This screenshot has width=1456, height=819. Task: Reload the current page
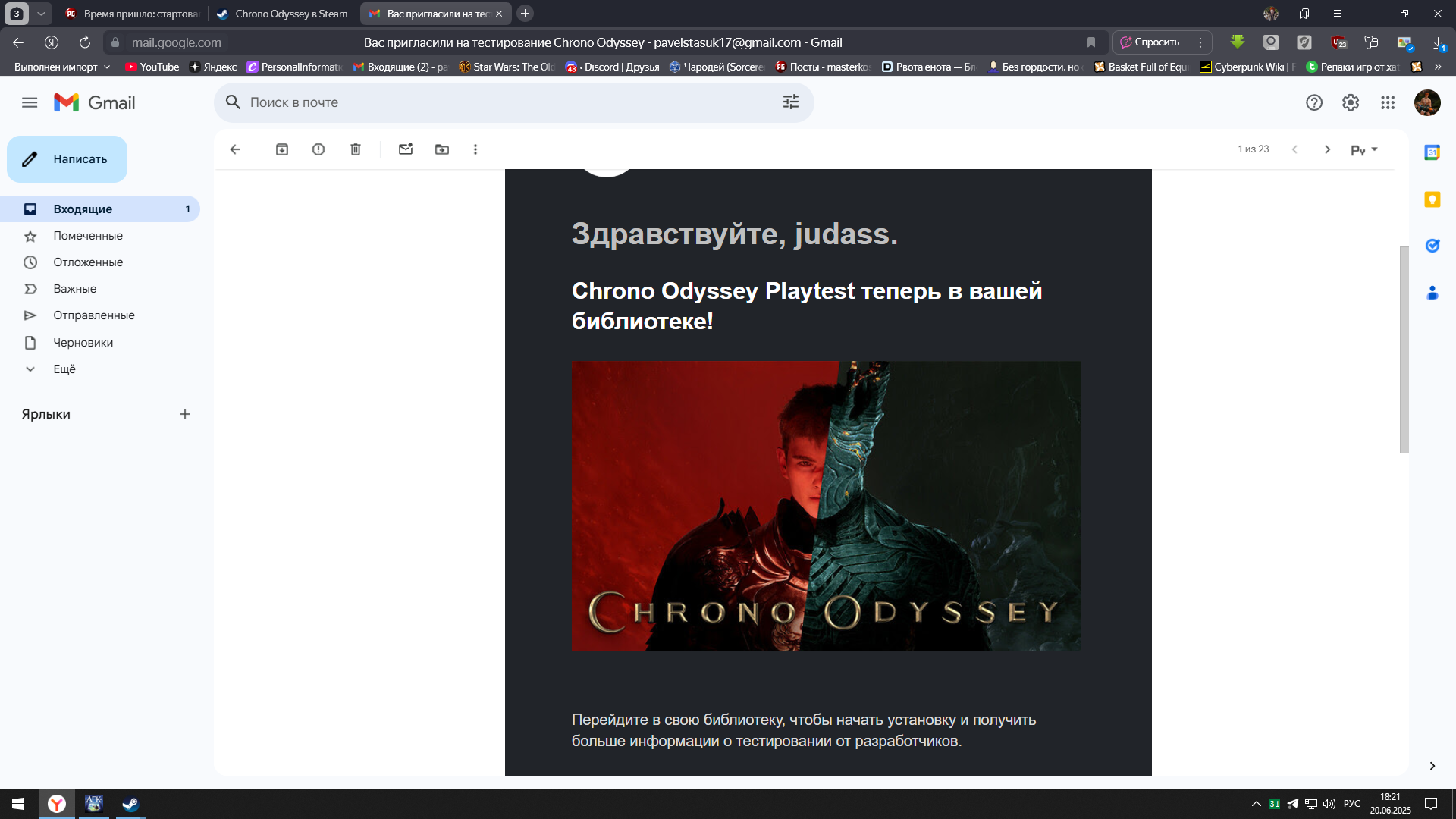[85, 42]
